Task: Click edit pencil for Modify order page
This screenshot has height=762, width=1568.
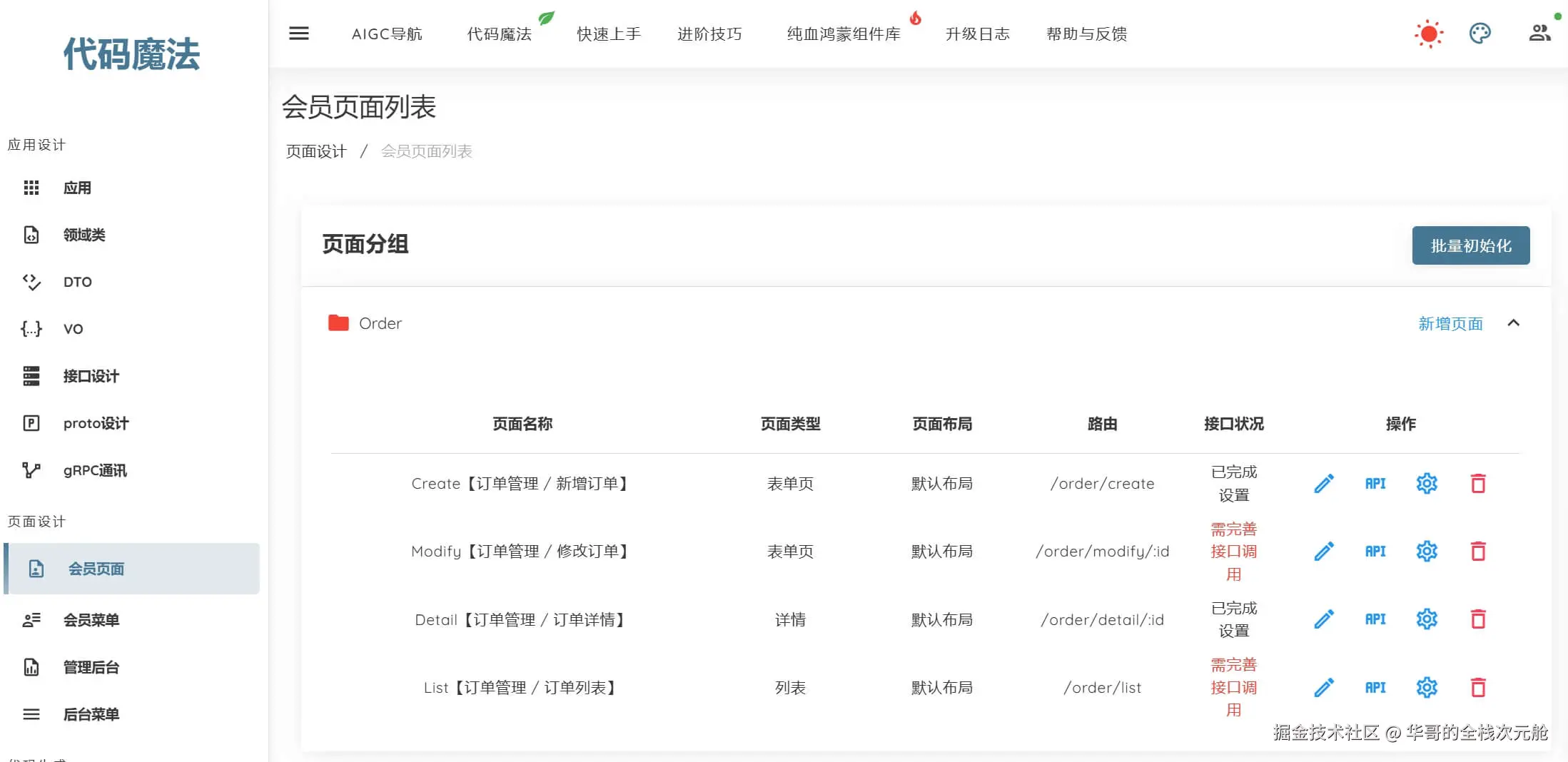Action: [x=1324, y=552]
